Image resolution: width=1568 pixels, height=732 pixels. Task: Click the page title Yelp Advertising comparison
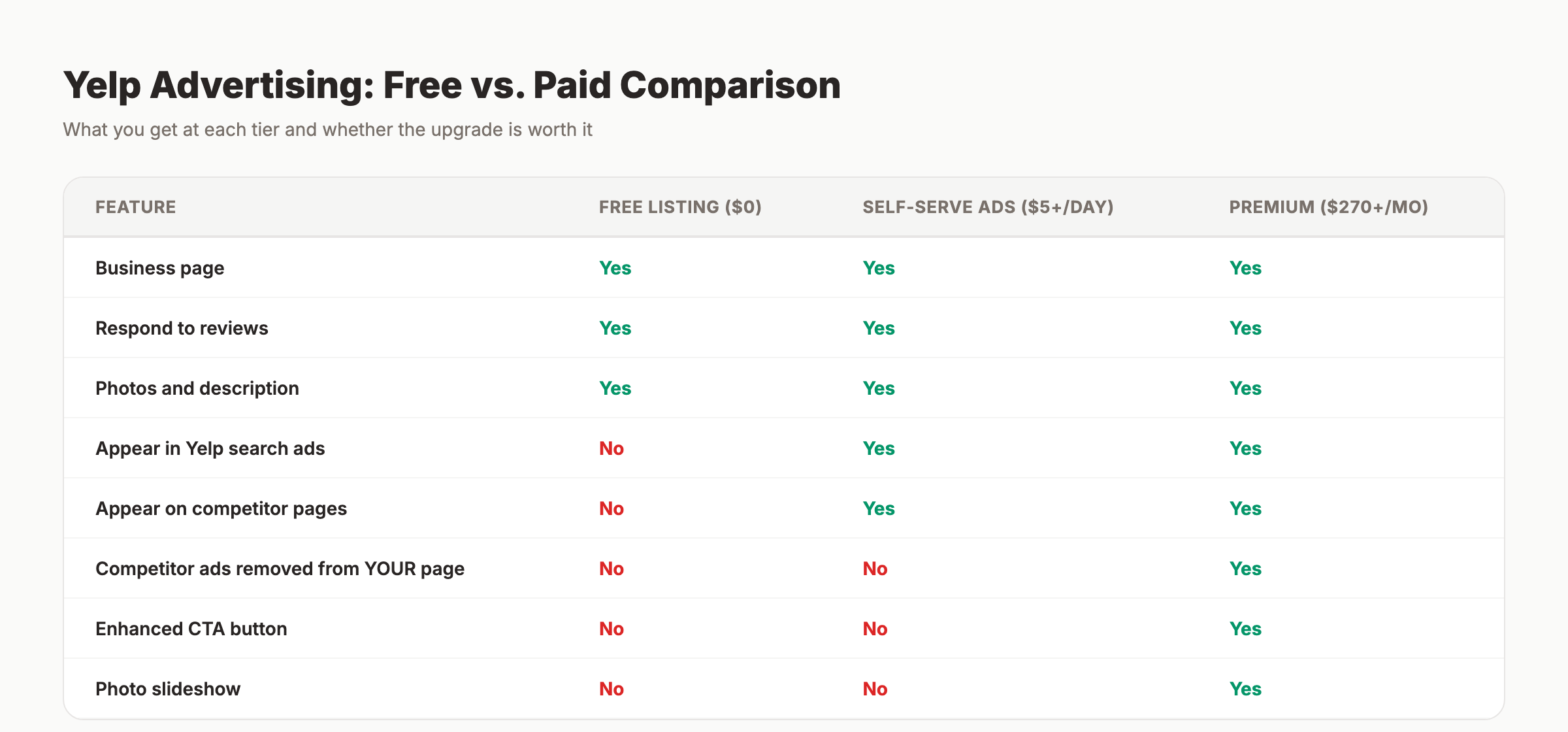451,84
